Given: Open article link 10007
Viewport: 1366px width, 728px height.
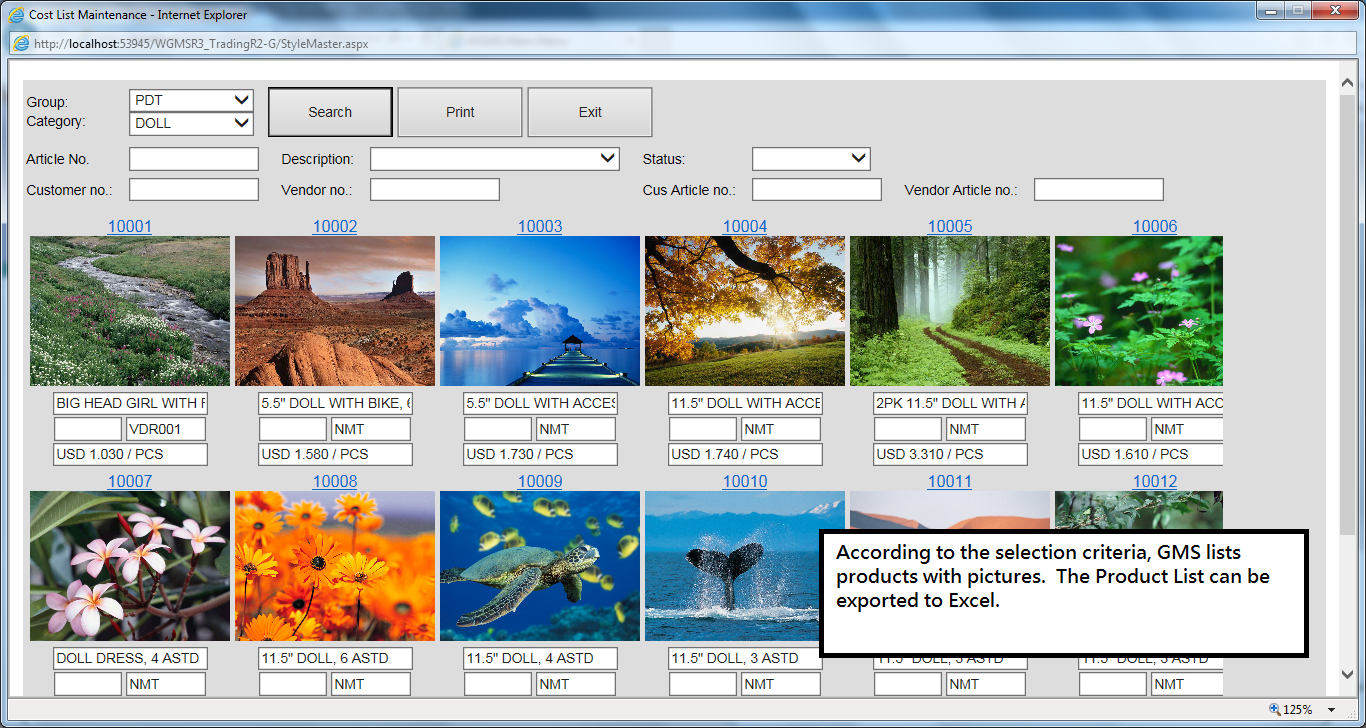Looking at the screenshot, I should [x=130, y=481].
